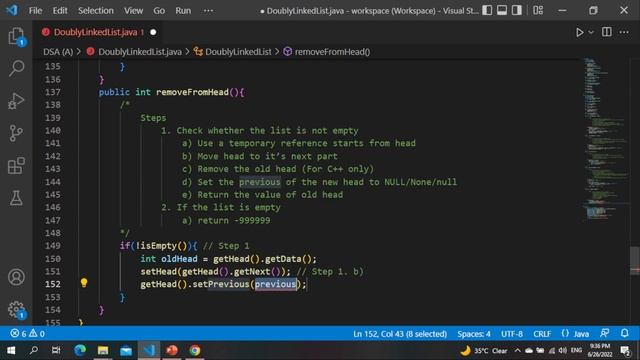
Task: Toggle secondary side bar layout icon
Action: 517,10
